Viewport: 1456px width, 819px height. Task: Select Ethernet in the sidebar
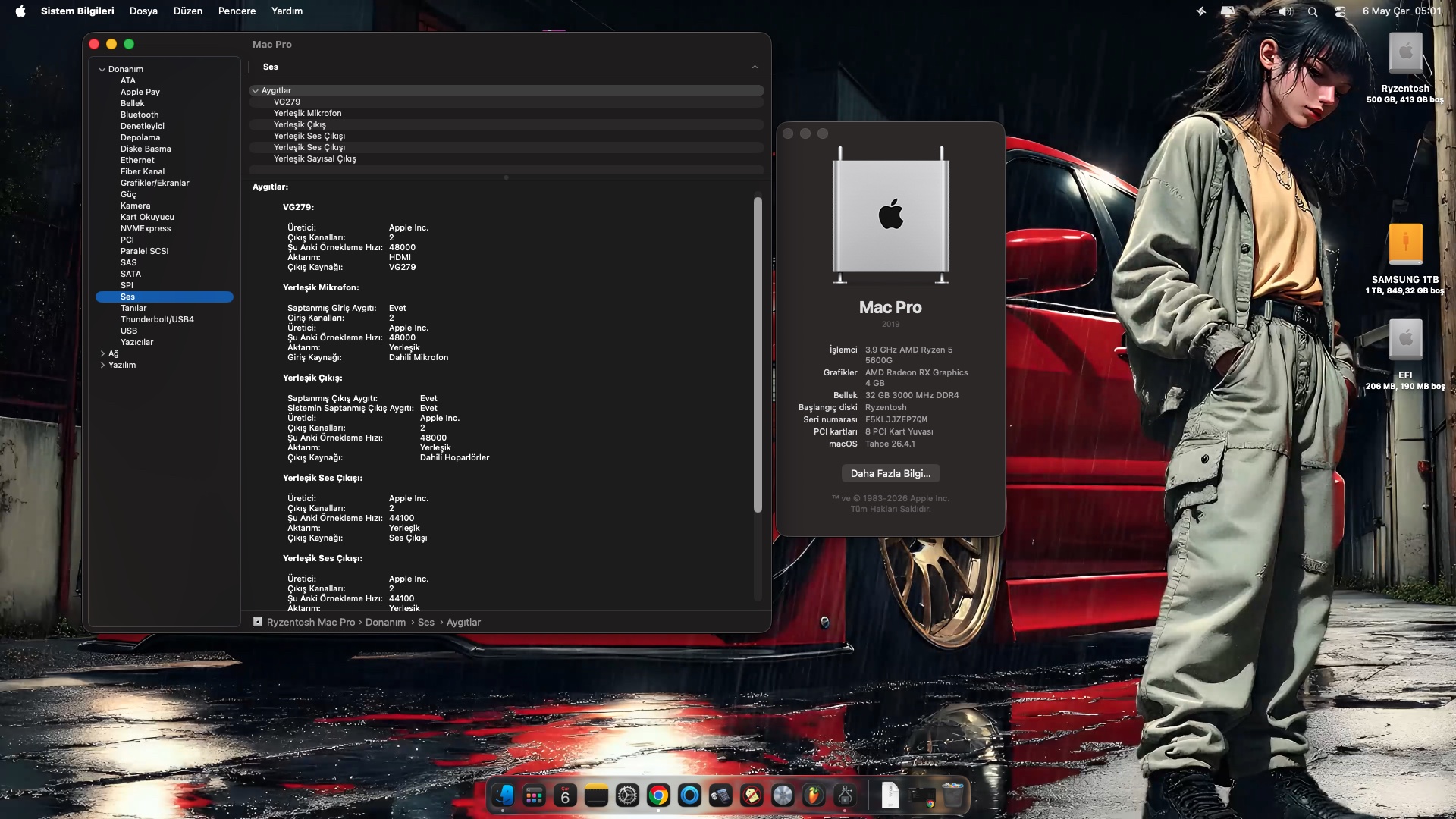click(137, 160)
